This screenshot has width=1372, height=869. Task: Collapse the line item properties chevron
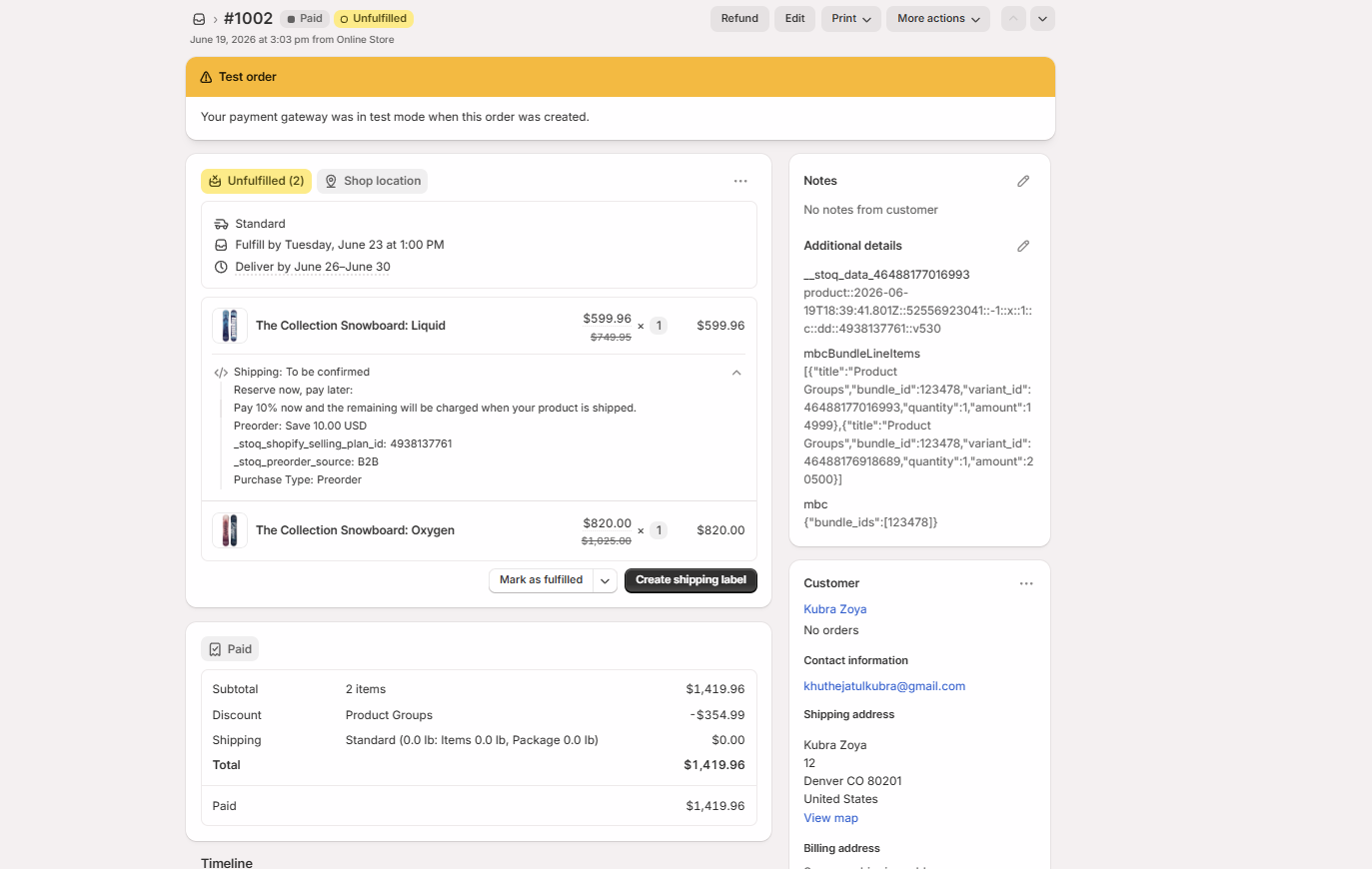[736, 373]
